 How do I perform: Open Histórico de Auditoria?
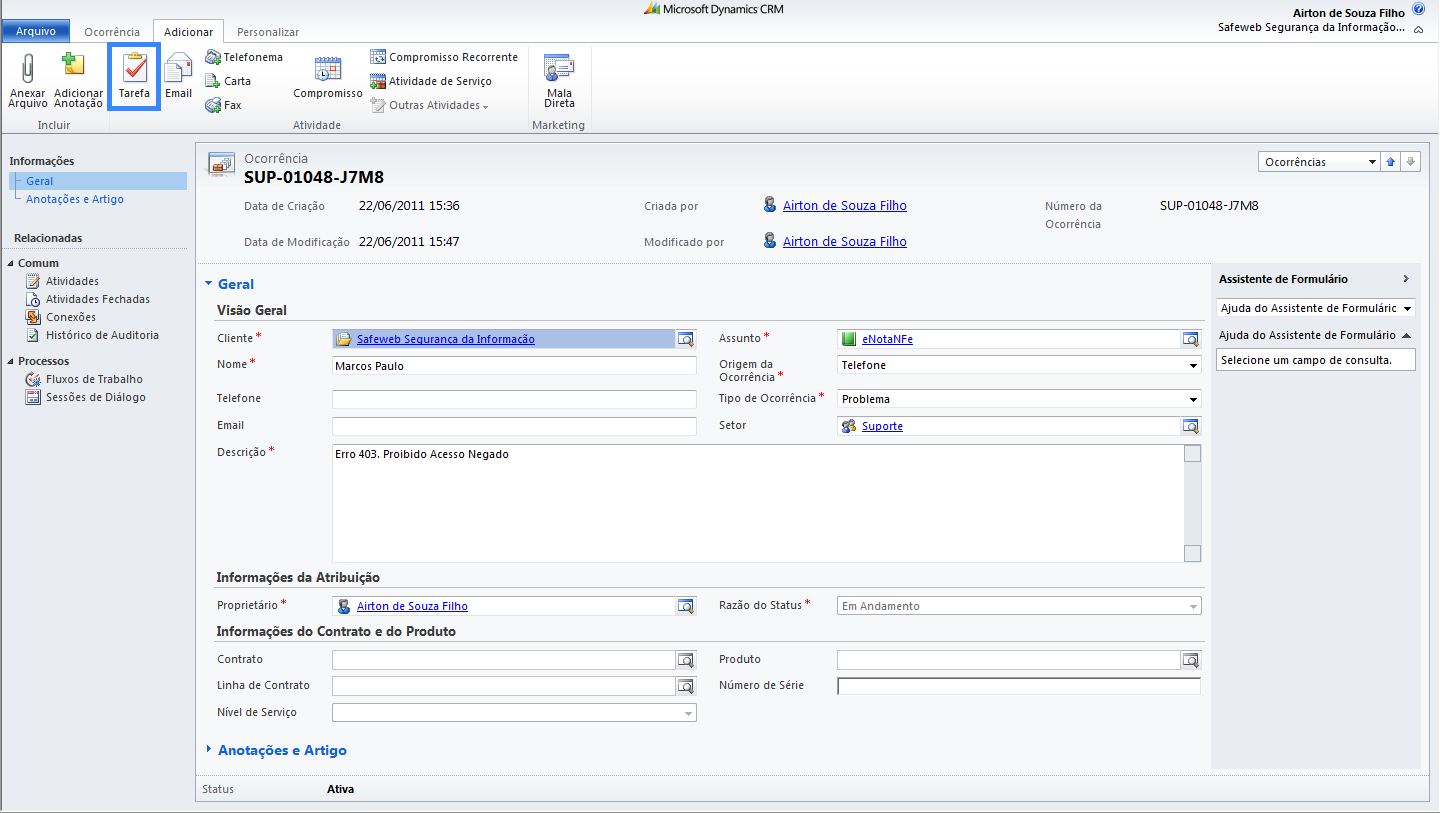pyautogui.click(x=102, y=335)
